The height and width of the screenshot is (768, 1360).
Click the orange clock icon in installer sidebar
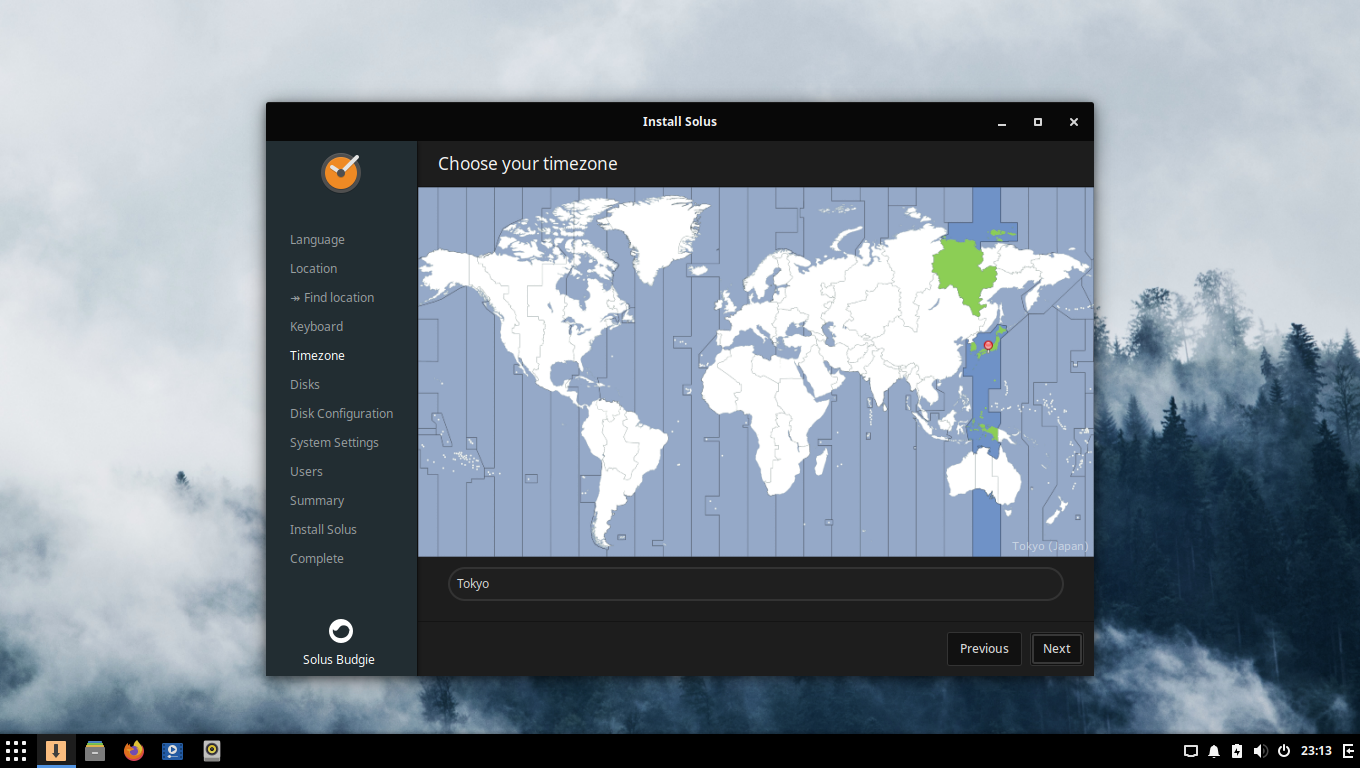pyautogui.click(x=341, y=173)
